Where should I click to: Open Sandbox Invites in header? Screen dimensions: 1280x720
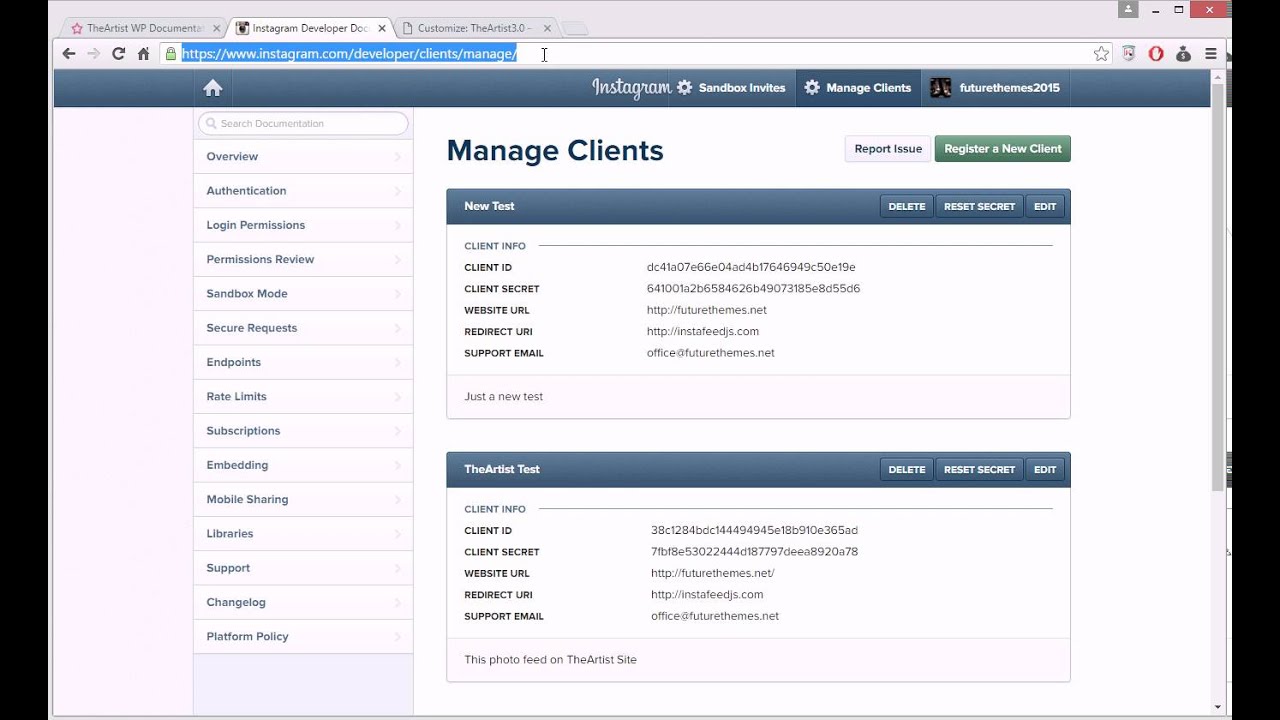731,88
